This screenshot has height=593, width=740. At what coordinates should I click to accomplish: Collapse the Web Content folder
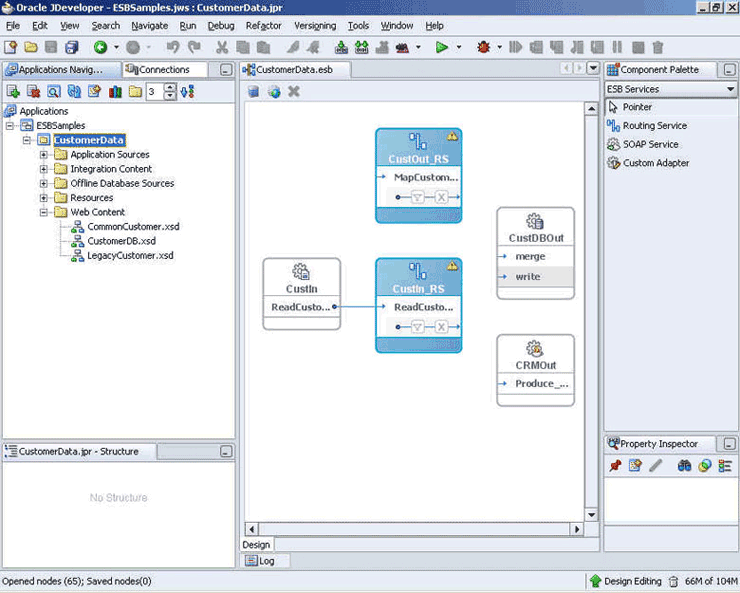(x=43, y=212)
